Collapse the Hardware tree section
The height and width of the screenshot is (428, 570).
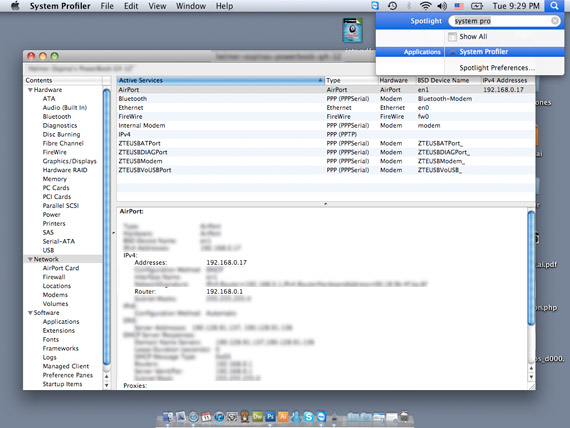pos(31,90)
